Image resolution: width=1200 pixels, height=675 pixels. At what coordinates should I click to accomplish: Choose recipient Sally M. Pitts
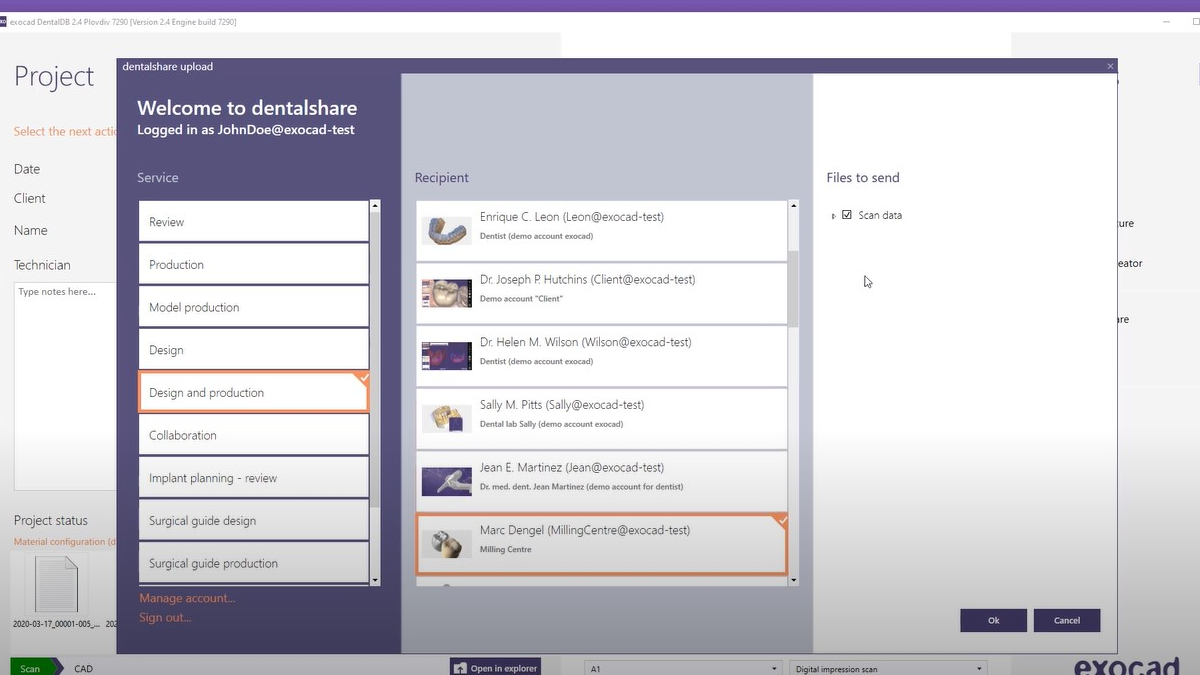[x=602, y=417]
